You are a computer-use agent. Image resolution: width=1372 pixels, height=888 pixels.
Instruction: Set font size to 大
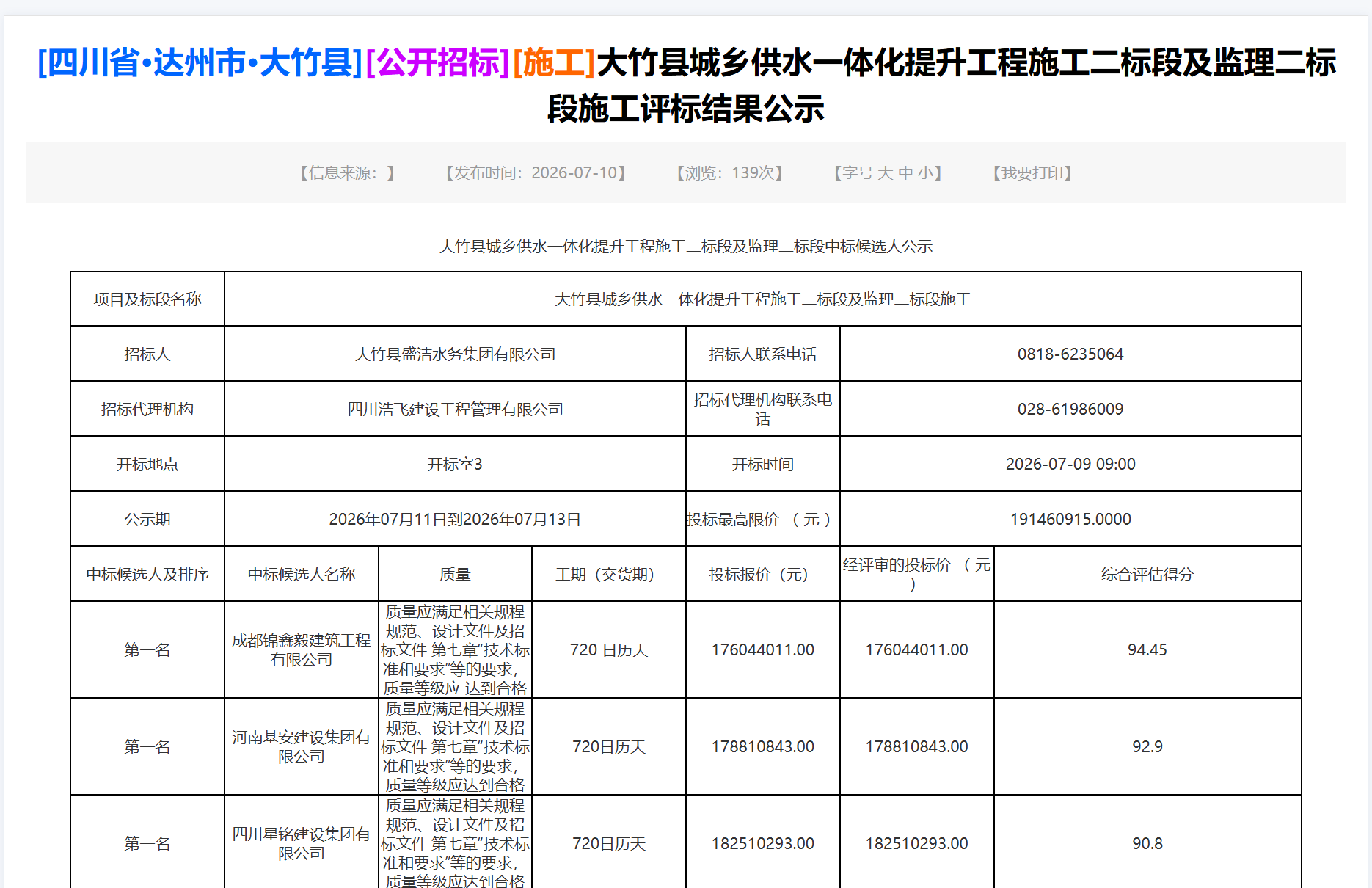885,173
